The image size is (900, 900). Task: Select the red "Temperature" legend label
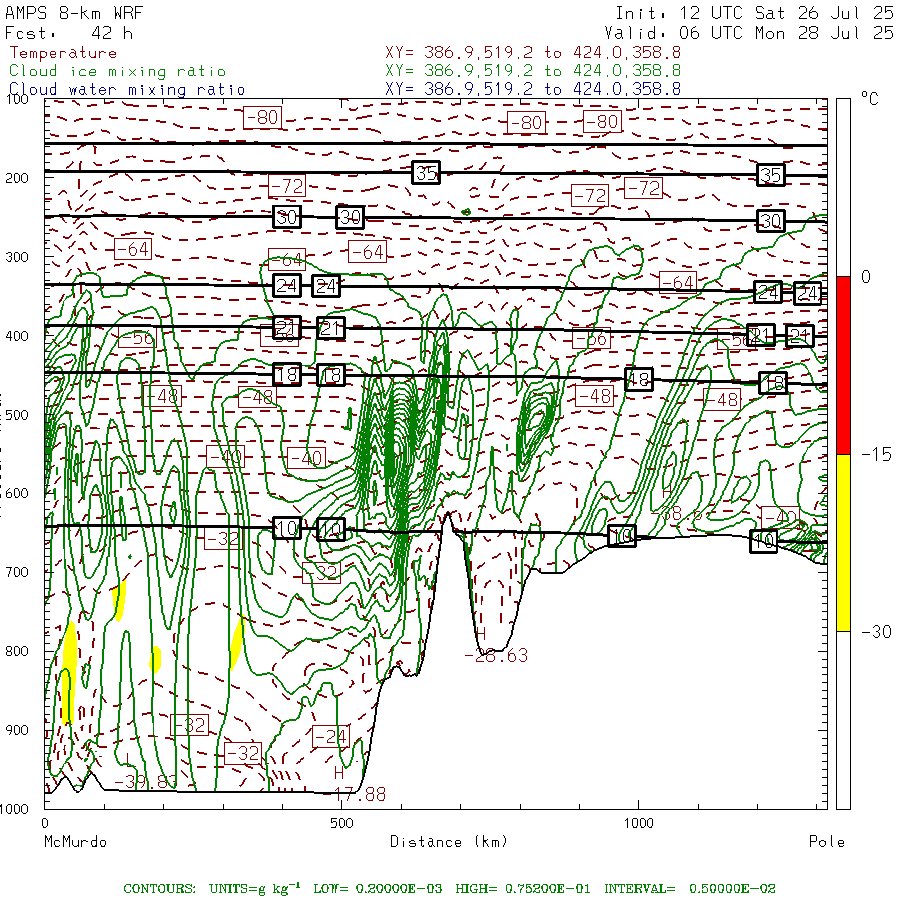pos(63,53)
